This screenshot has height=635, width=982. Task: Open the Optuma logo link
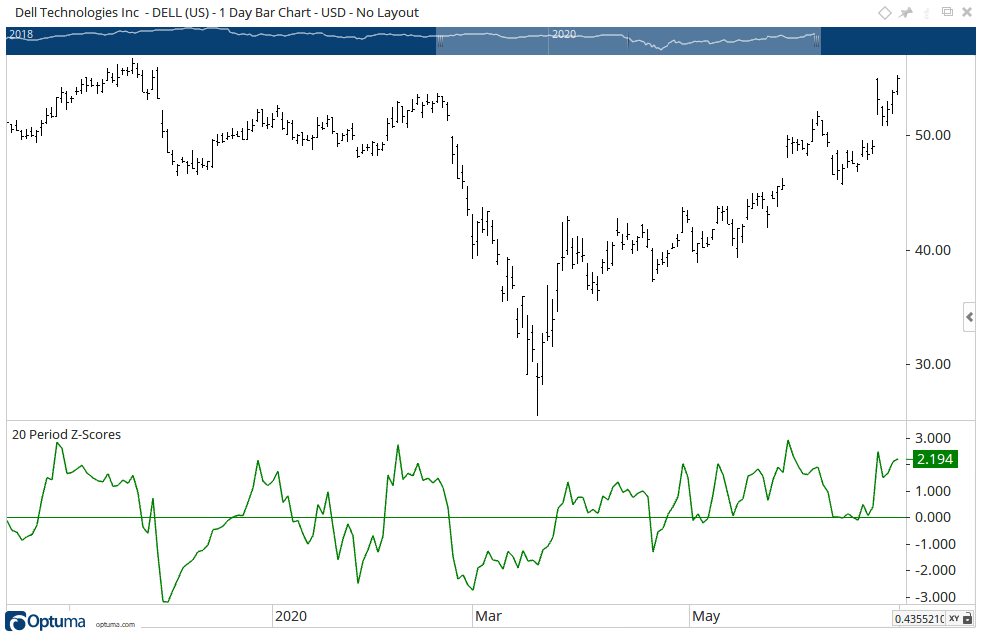46,621
